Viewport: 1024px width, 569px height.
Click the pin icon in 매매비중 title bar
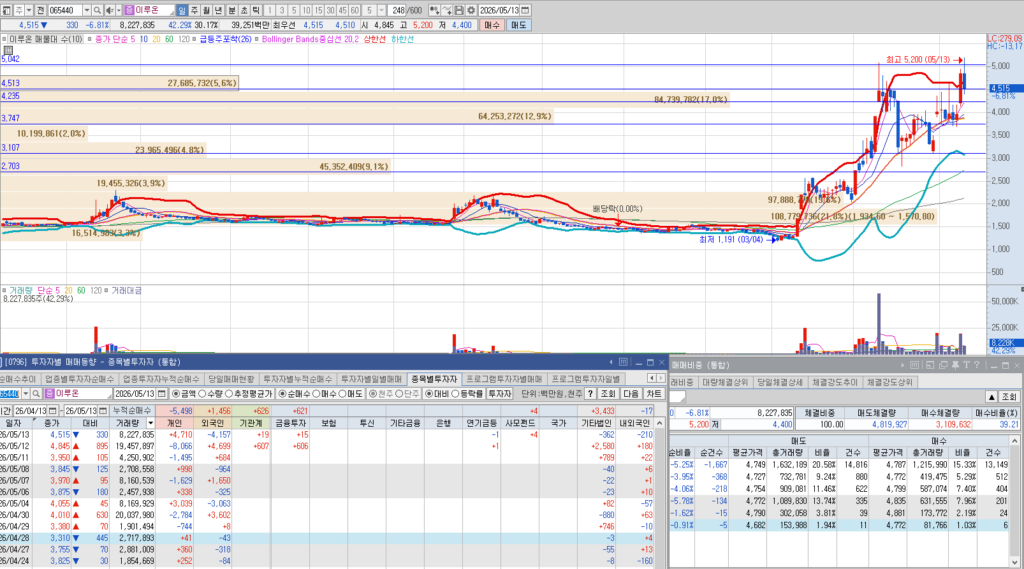pos(955,365)
